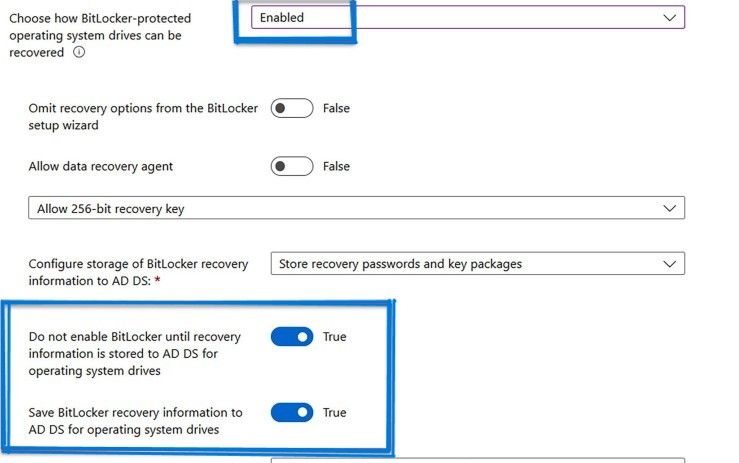Click the chevron arrow on the Enabled dropdown
Viewport: 739px width, 463px height.
coord(669,18)
